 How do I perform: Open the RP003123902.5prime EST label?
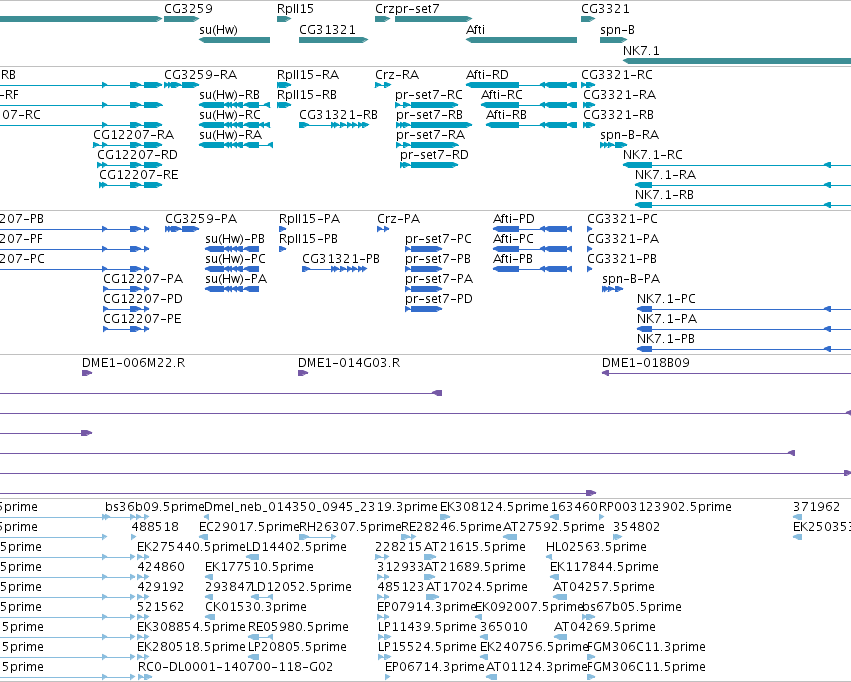click(665, 507)
